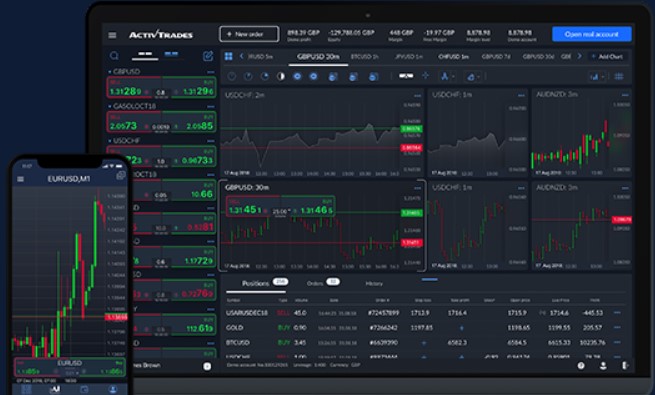Click the EURUSD,M1 title on the phone

point(69,179)
